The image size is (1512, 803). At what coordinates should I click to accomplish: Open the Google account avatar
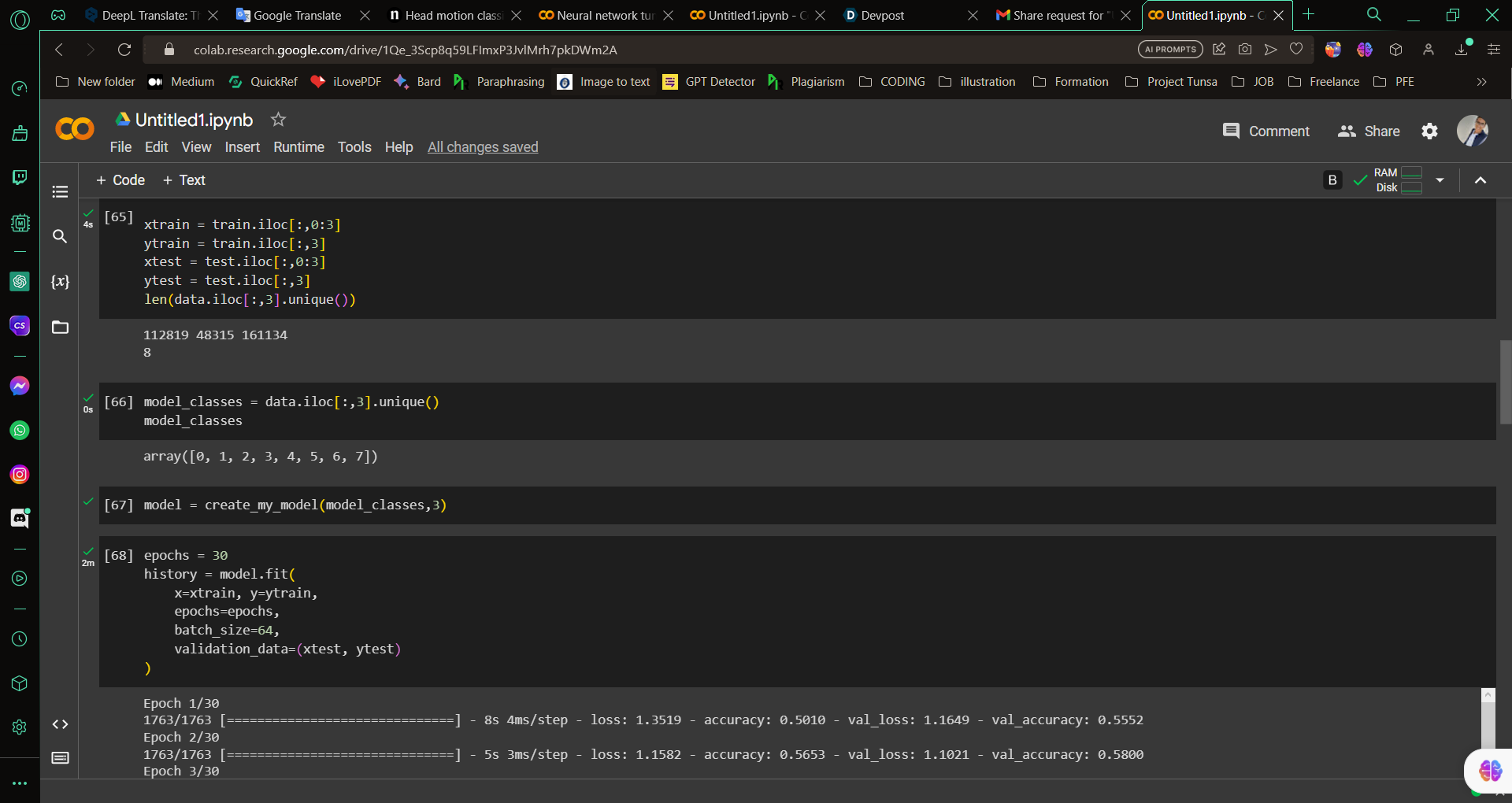click(1472, 131)
